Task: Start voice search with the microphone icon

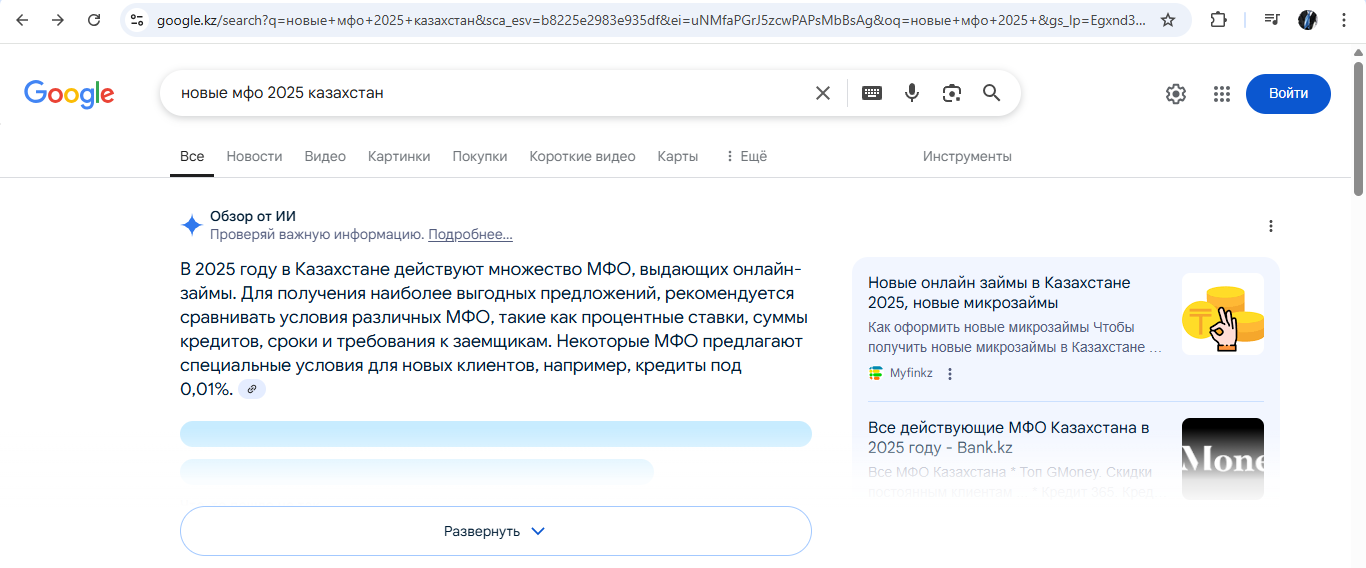Action: point(912,93)
